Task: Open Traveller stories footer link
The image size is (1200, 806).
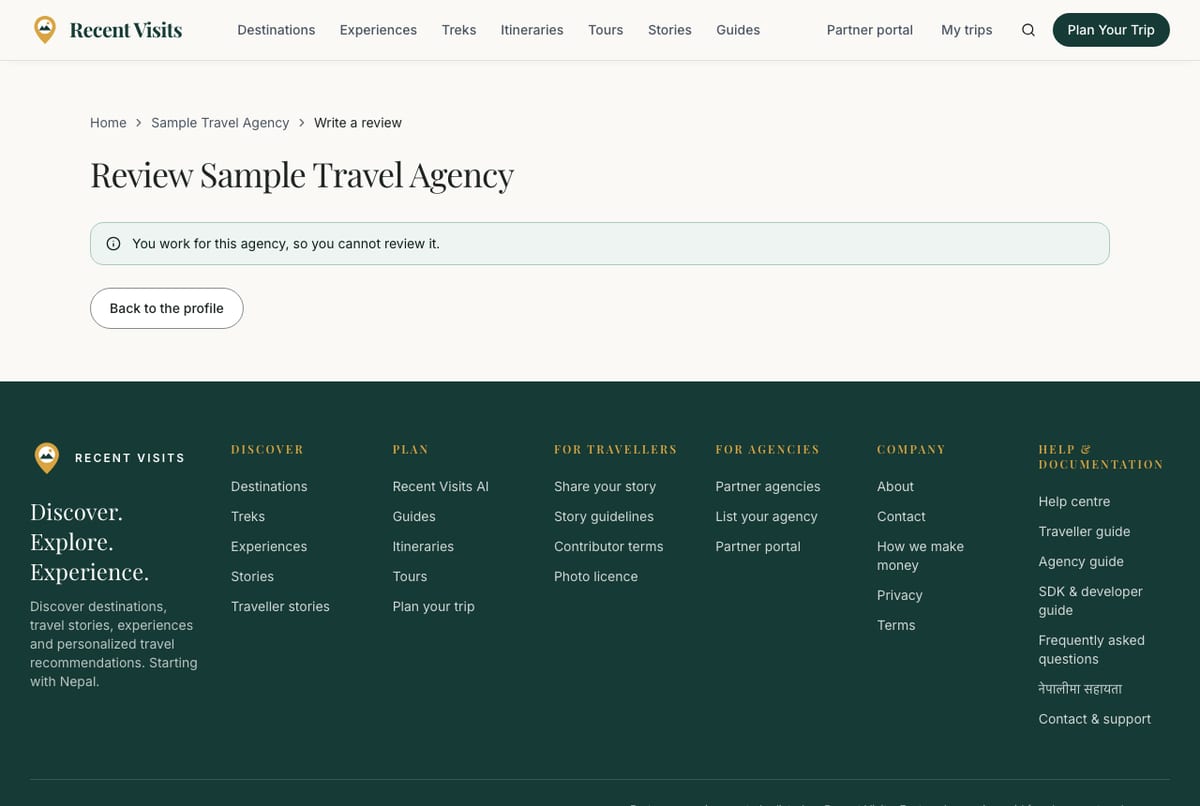Action: click(x=280, y=606)
